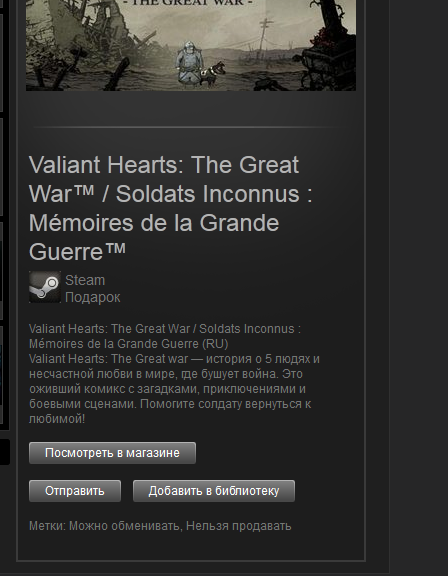This screenshot has height=576, width=448.
Task: Click the Steam logo icon
Action: (x=45, y=287)
